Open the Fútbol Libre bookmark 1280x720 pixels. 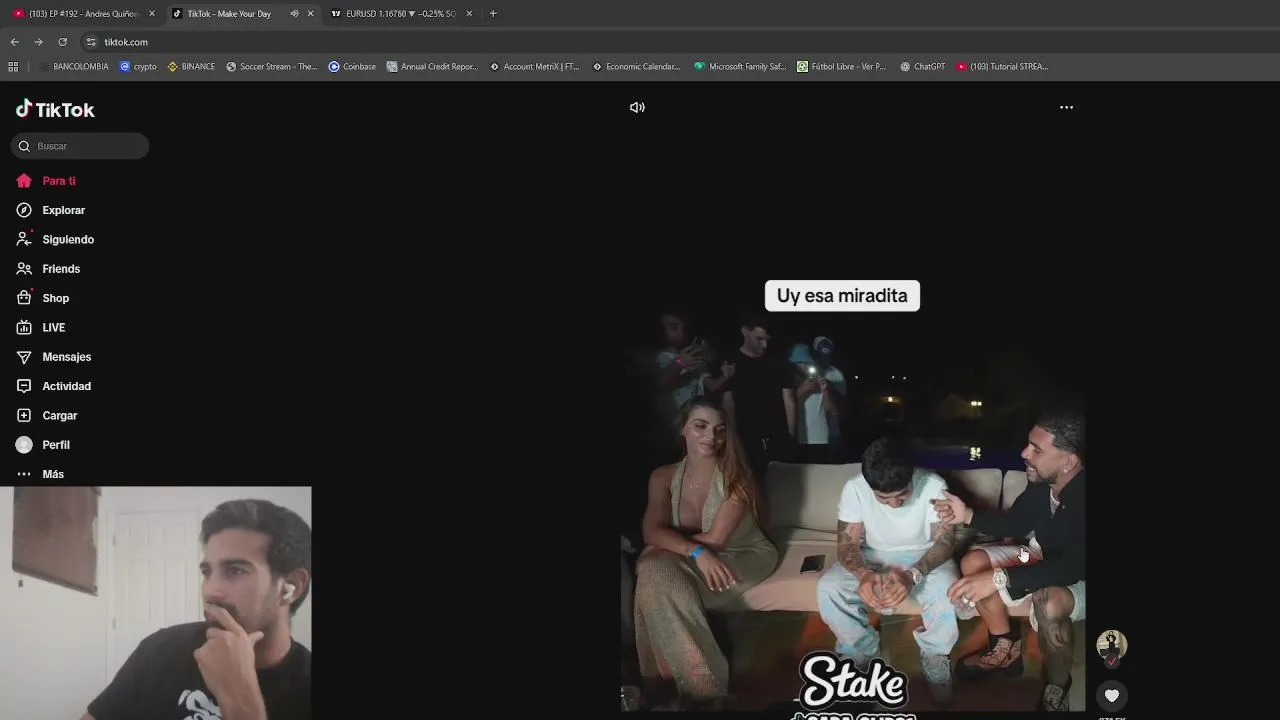click(841, 67)
